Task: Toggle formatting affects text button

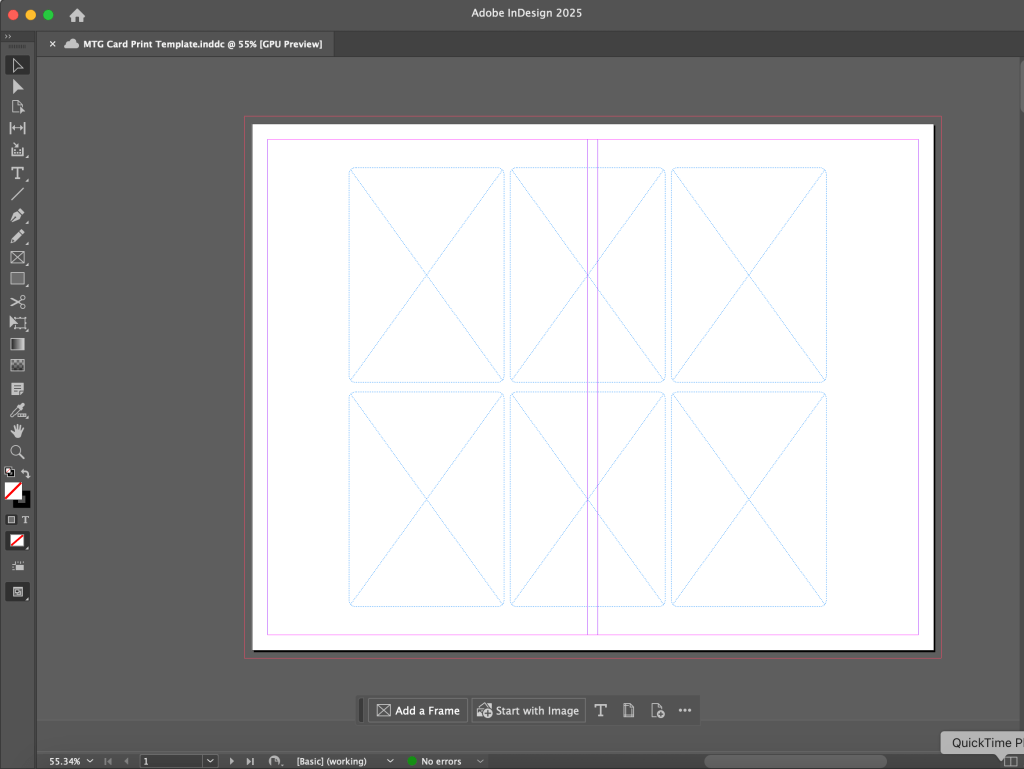Action: point(26,520)
